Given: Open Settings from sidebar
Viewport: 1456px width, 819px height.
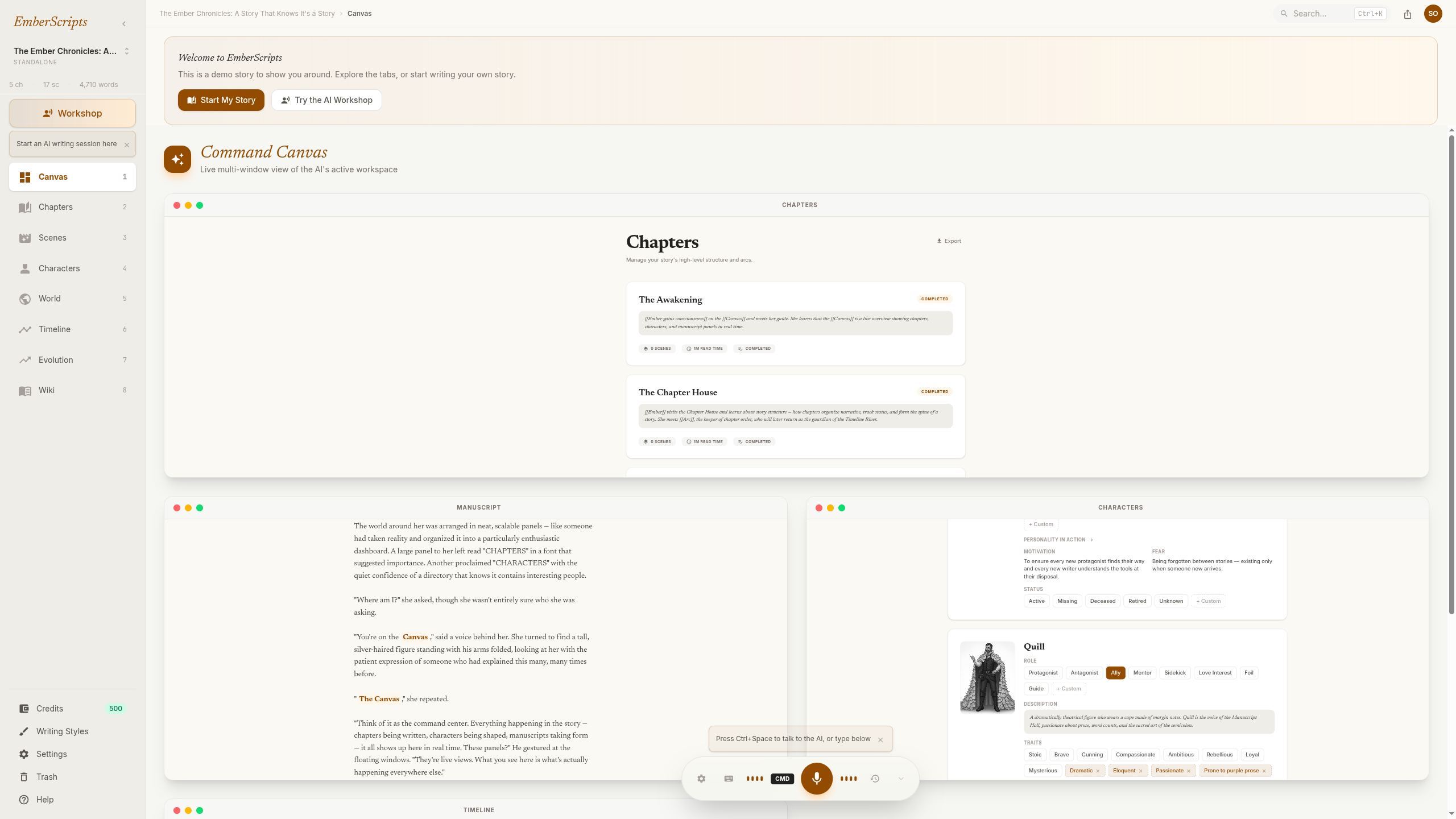Looking at the screenshot, I should coord(72,754).
